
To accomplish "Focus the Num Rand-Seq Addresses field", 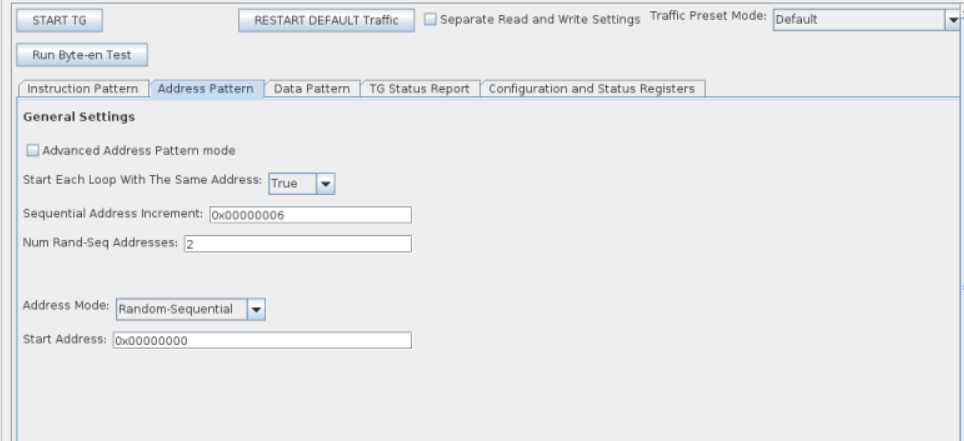I will tap(297, 244).
